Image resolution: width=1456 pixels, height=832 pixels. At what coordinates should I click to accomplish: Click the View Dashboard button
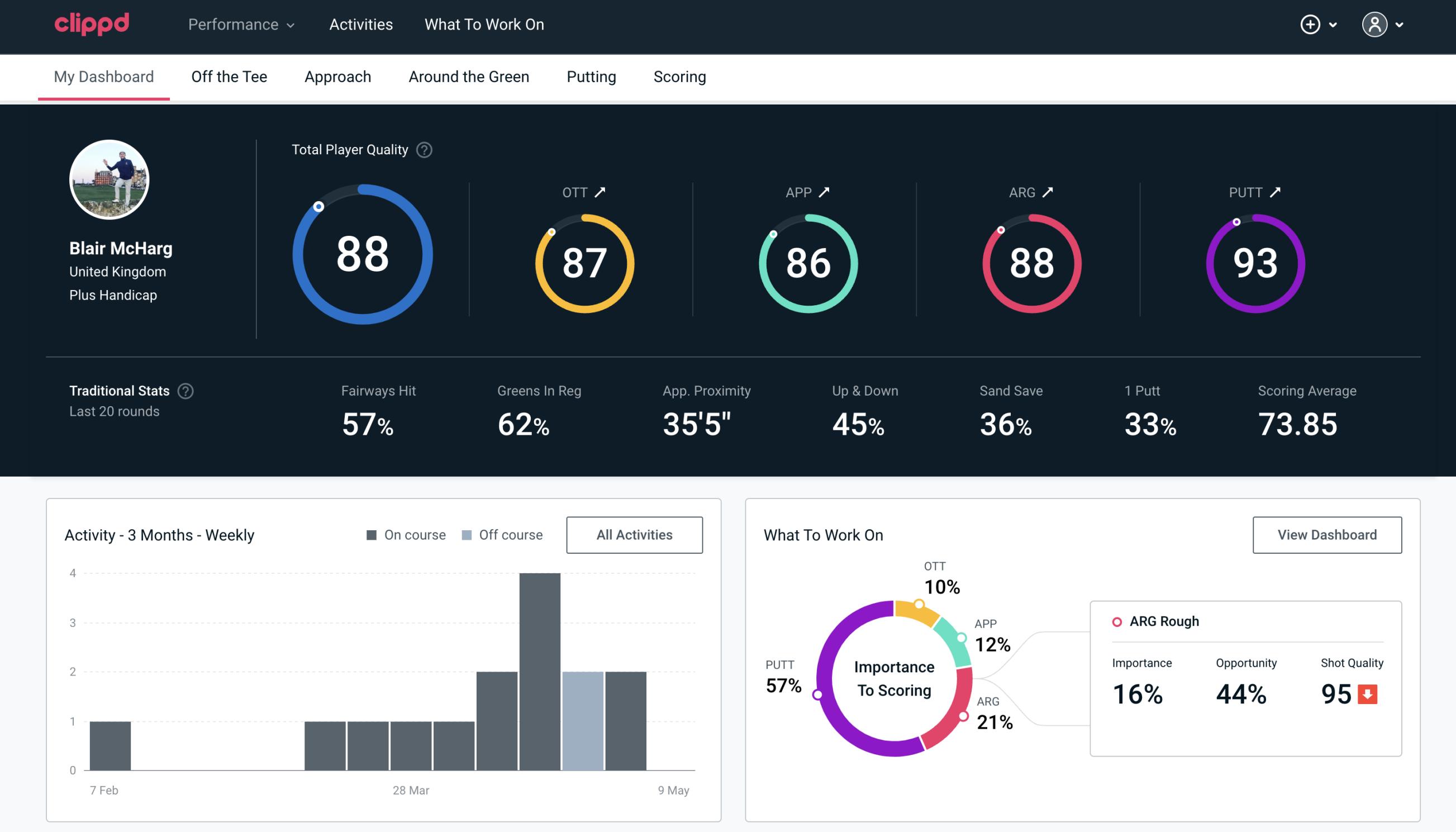(1327, 534)
